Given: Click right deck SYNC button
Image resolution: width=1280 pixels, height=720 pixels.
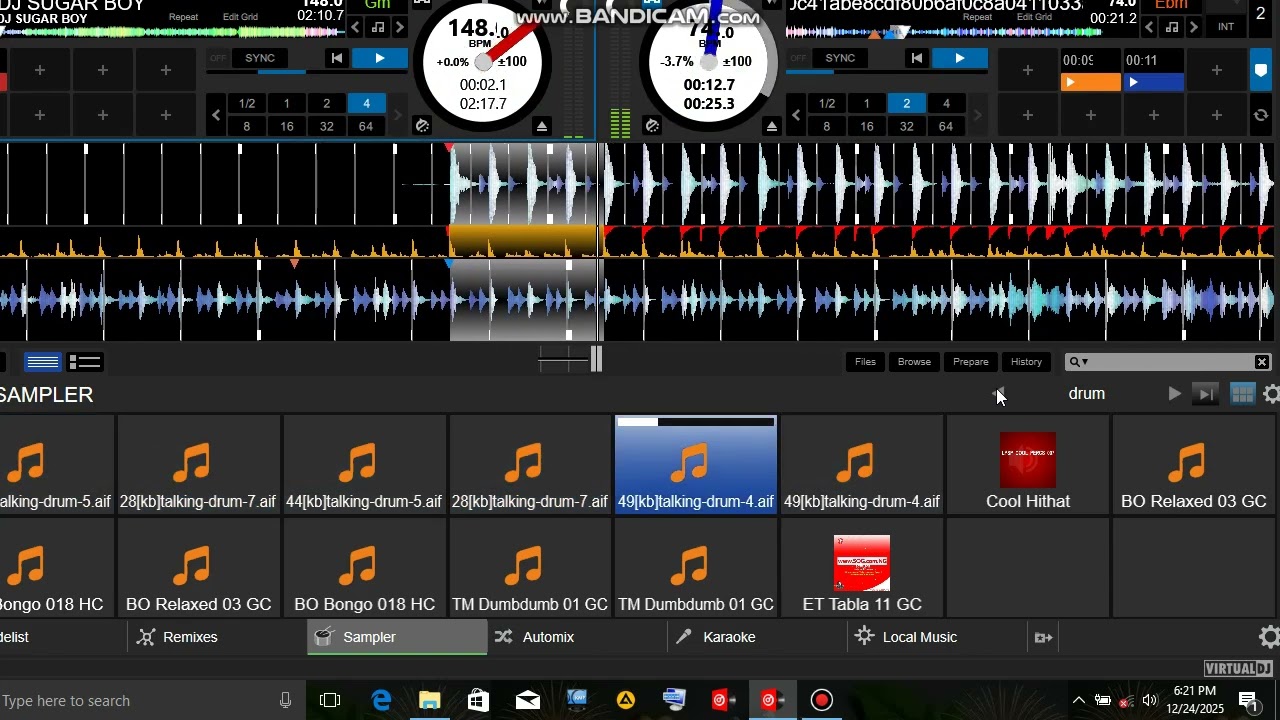Looking at the screenshot, I should pos(840,58).
